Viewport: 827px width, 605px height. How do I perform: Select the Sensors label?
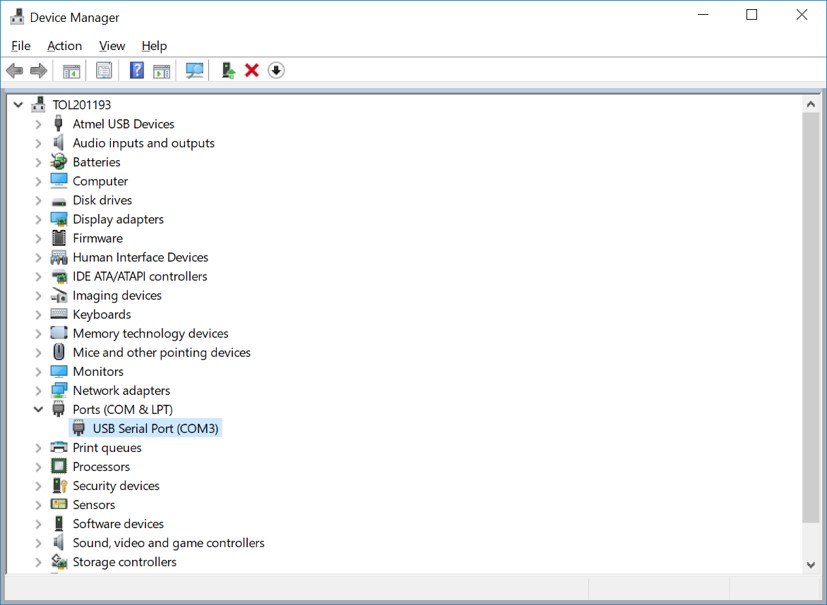[x=94, y=504]
